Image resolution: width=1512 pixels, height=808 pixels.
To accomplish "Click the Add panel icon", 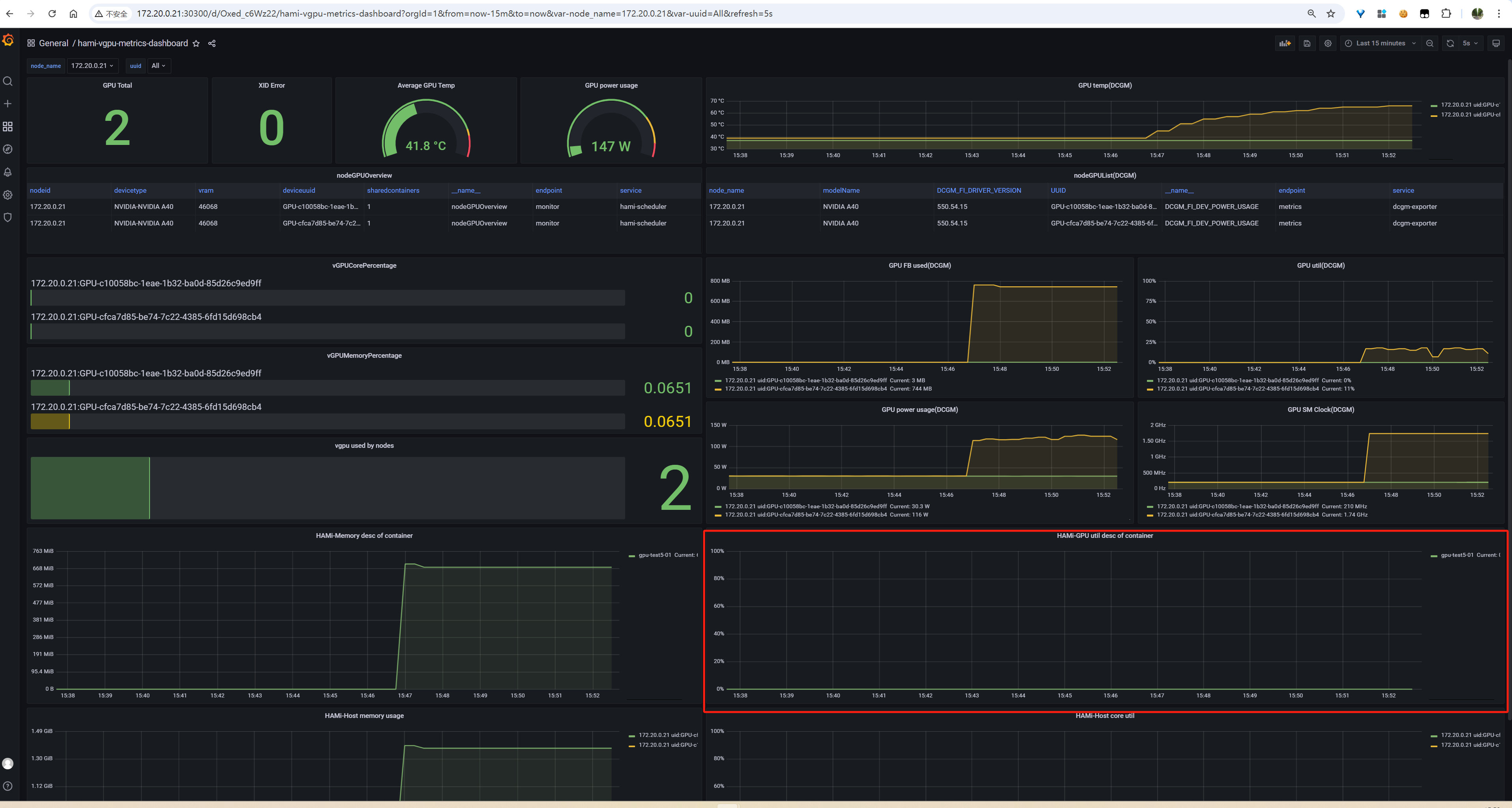I will pos(1285,43).
